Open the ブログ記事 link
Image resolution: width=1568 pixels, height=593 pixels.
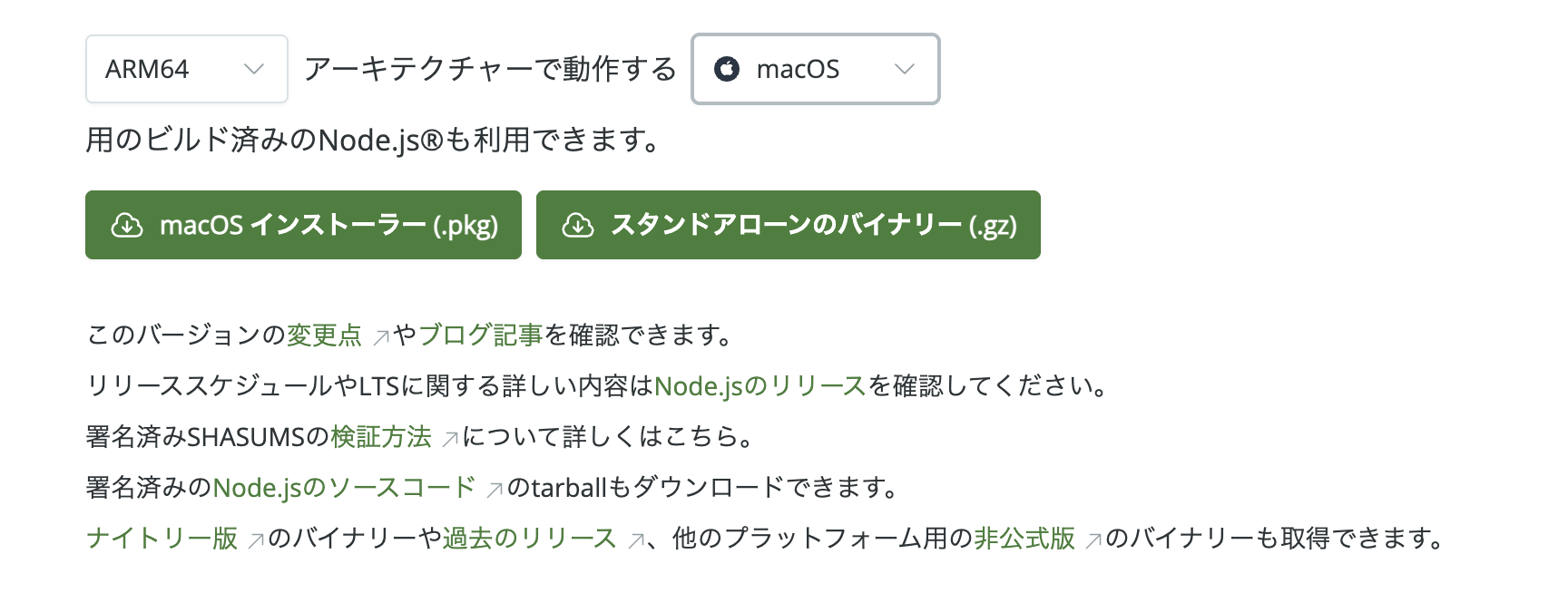point(481,335)
